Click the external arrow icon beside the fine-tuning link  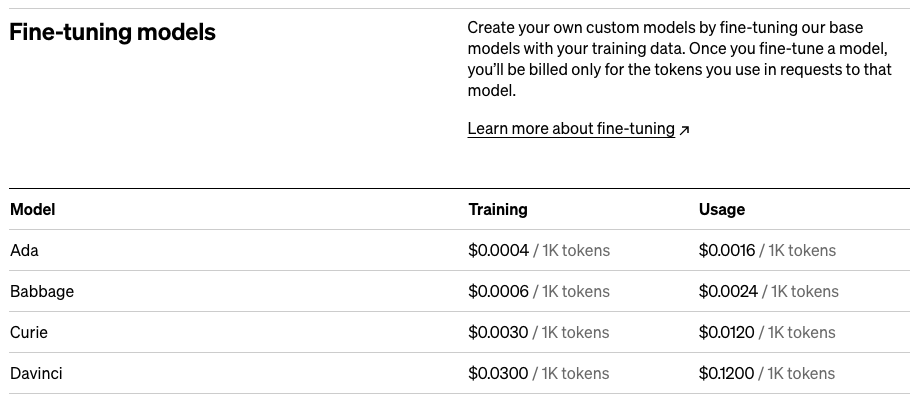[x=685, y=130]
